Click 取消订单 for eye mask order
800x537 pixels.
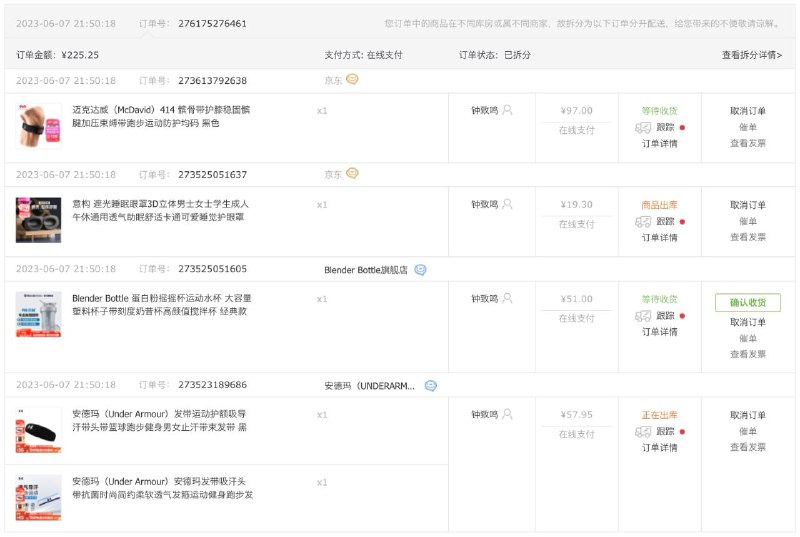tap(747, 205)
